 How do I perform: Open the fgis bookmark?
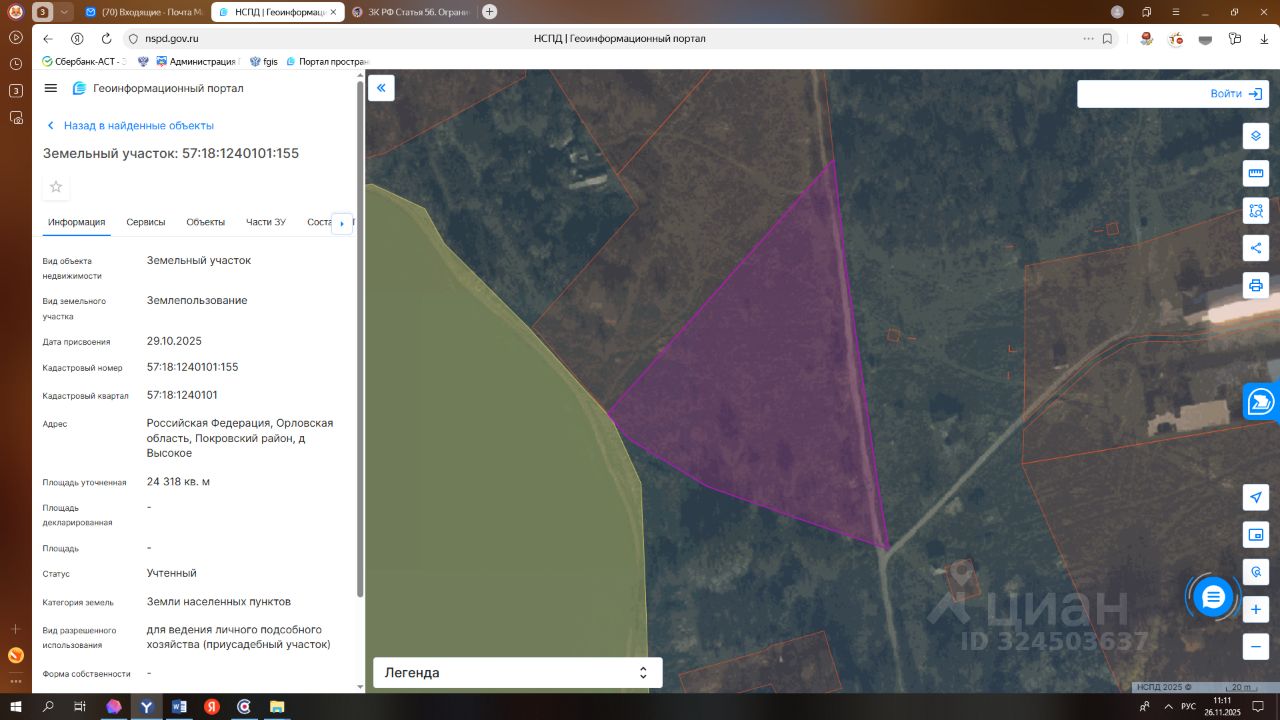coord(263,61)
